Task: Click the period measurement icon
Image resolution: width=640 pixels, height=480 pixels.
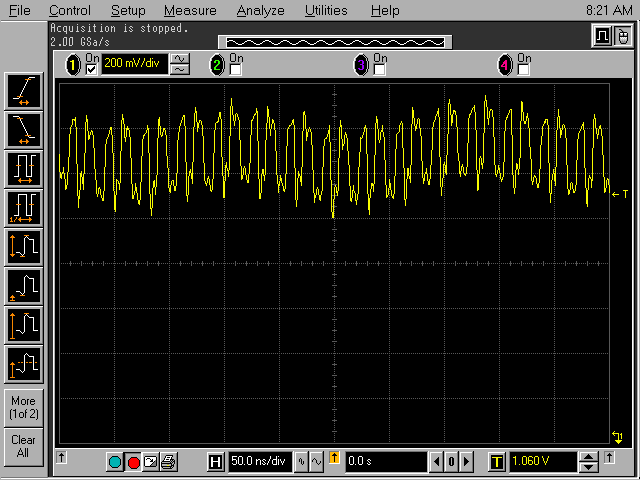Action: pos(23,166)
